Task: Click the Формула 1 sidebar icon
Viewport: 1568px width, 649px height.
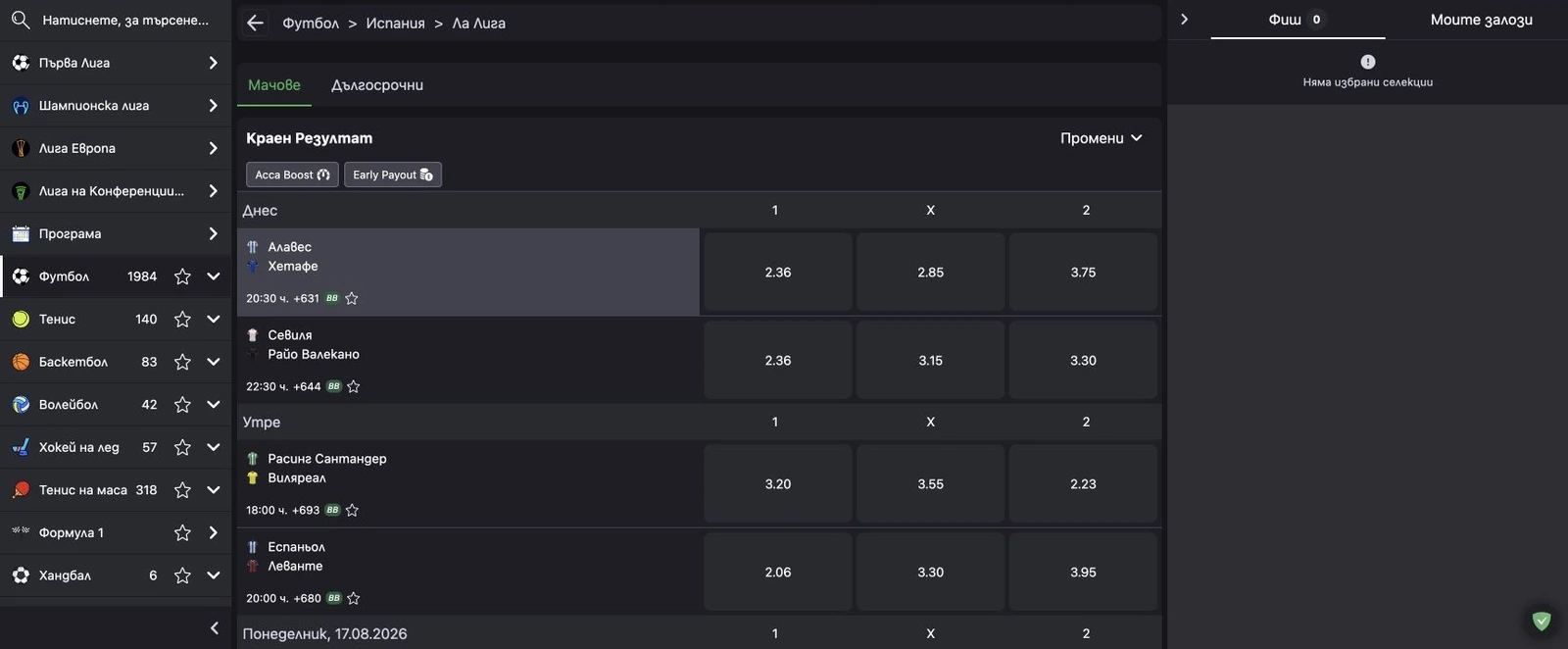Action: pos(21,531)
